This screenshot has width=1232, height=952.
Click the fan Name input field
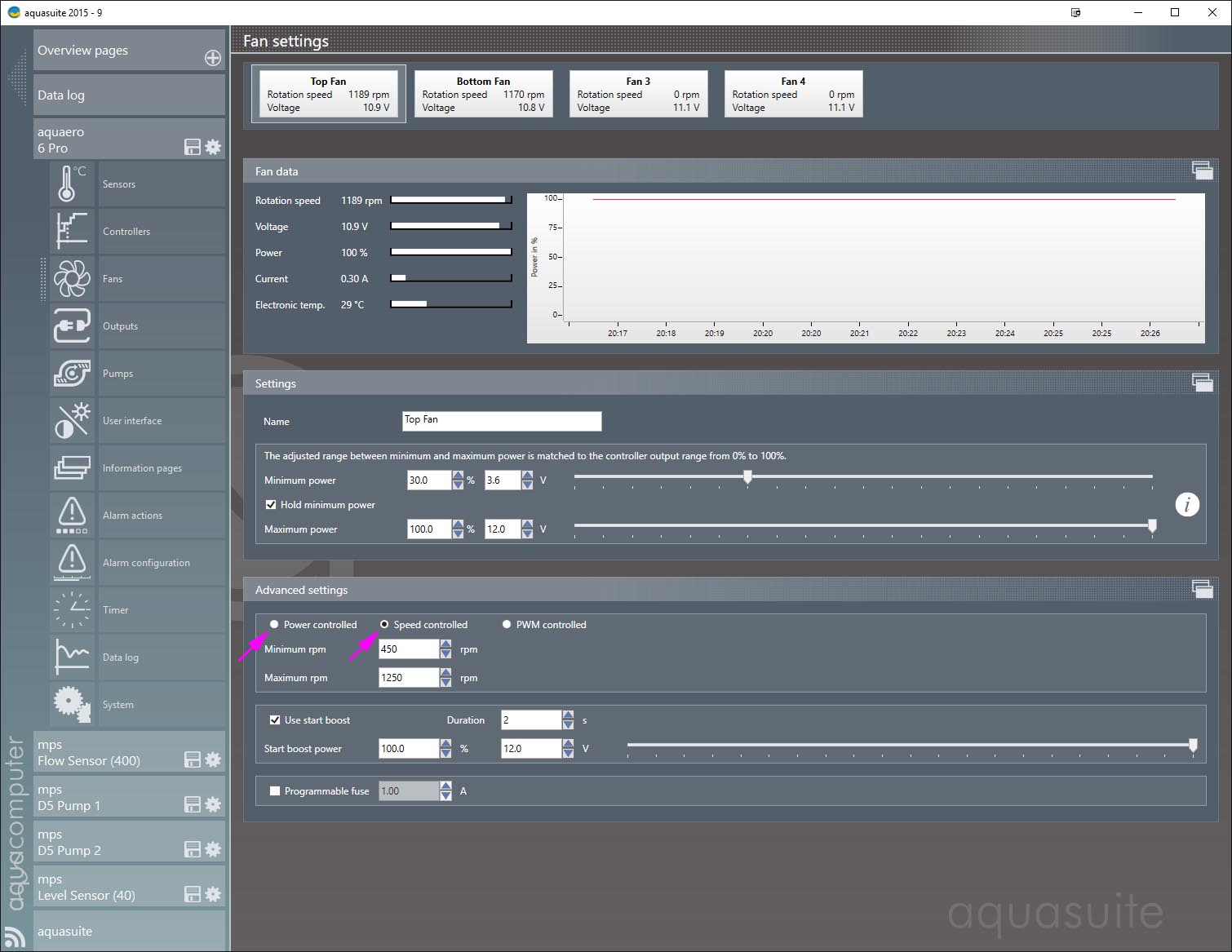(502, 420)
